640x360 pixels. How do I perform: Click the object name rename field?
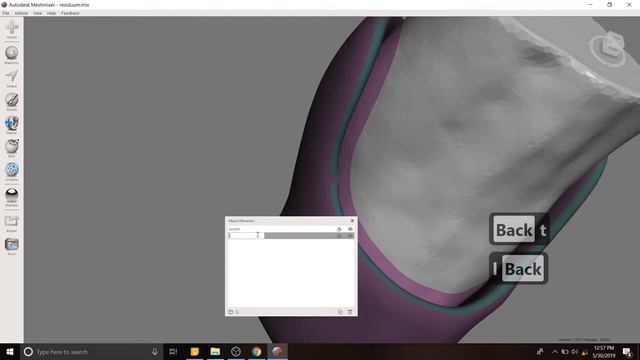pos(246,236)
